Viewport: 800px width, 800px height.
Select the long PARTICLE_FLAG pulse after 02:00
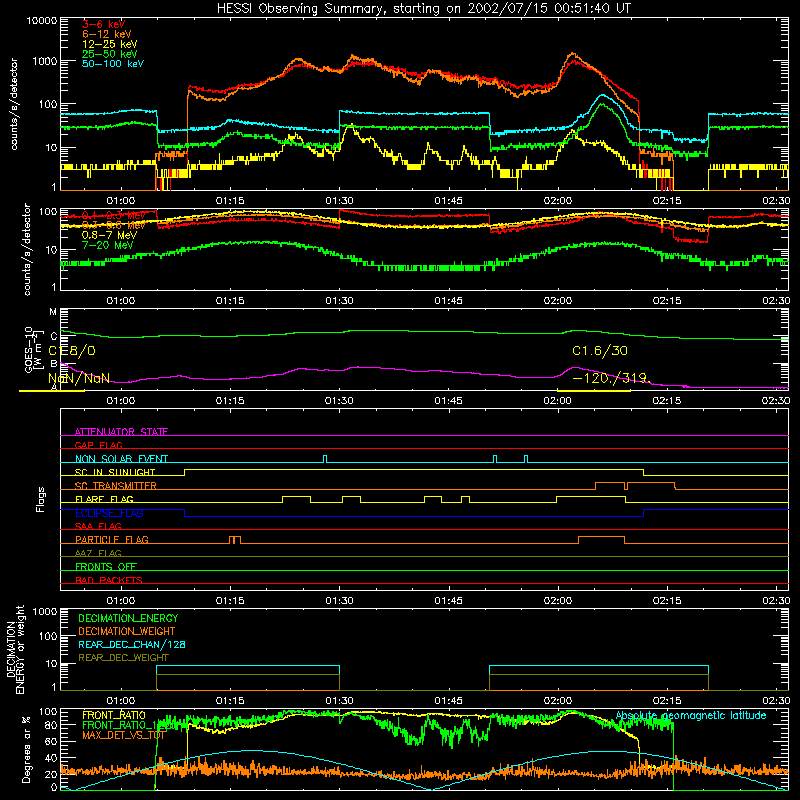[601, 540]
